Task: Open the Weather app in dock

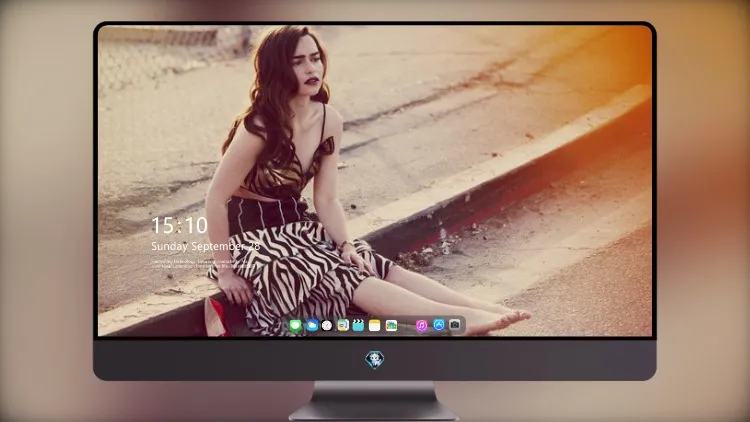Action: (312, 326)
